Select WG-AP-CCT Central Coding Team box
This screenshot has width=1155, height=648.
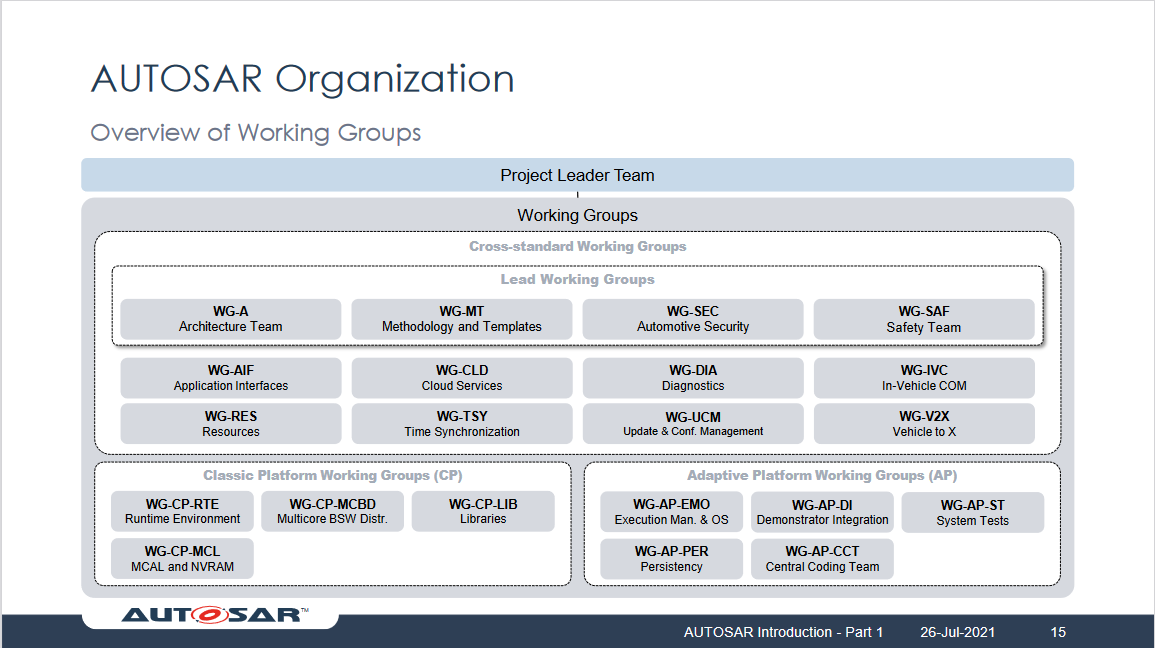click(x=822, y=558)
